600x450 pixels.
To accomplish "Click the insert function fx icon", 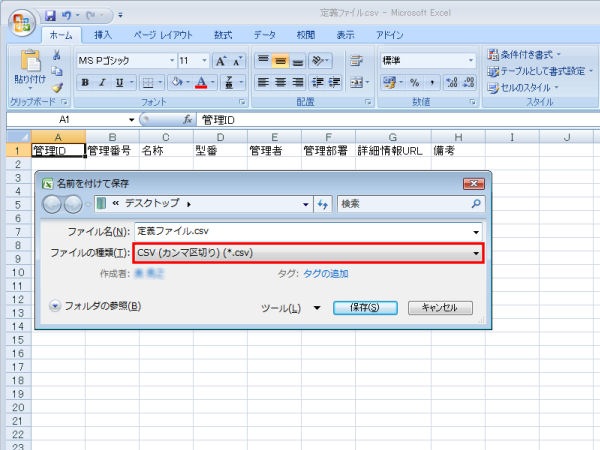I will tap(187, 119).
